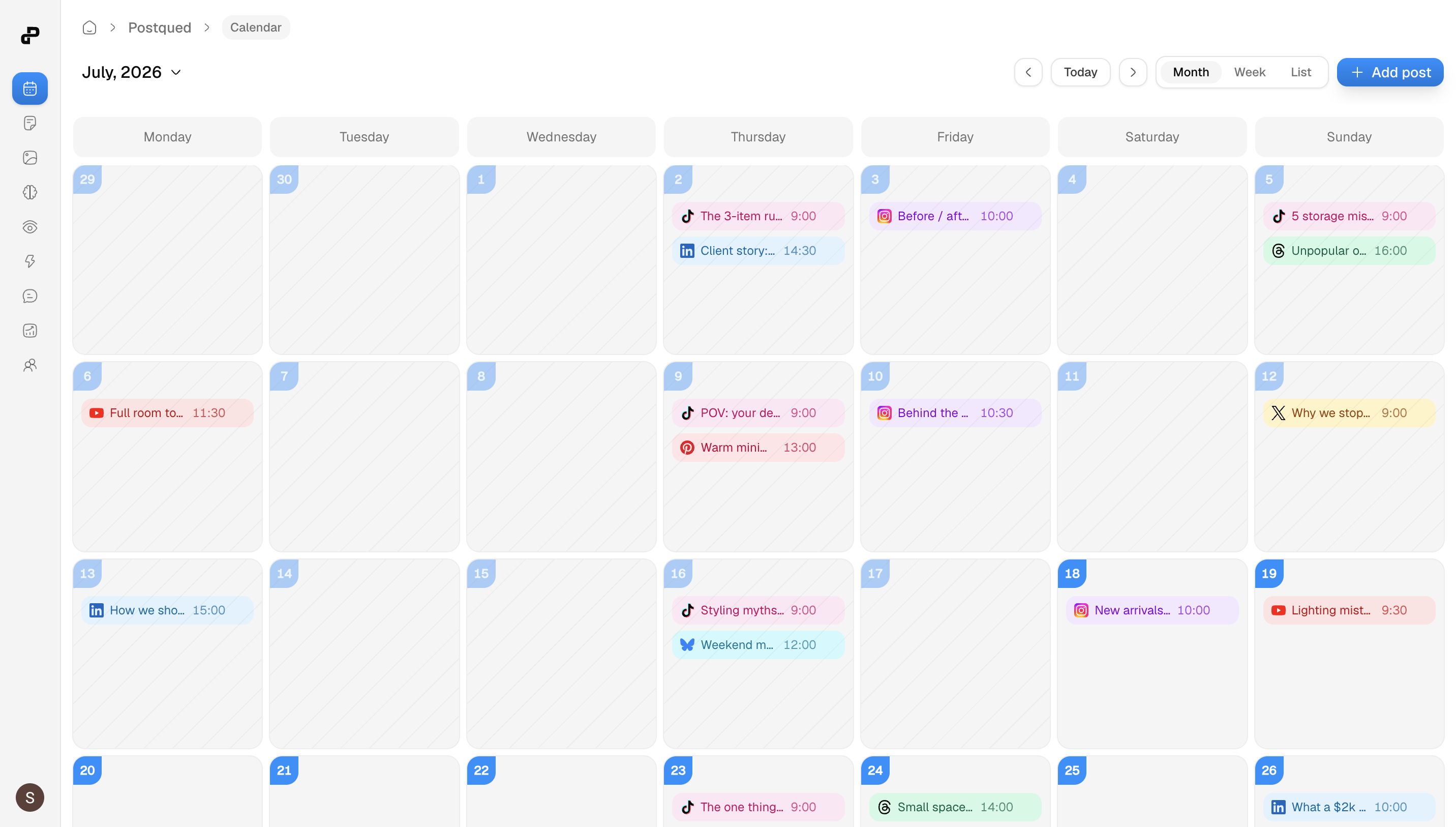Open the user avatar 'S'

tap(30, 798)
